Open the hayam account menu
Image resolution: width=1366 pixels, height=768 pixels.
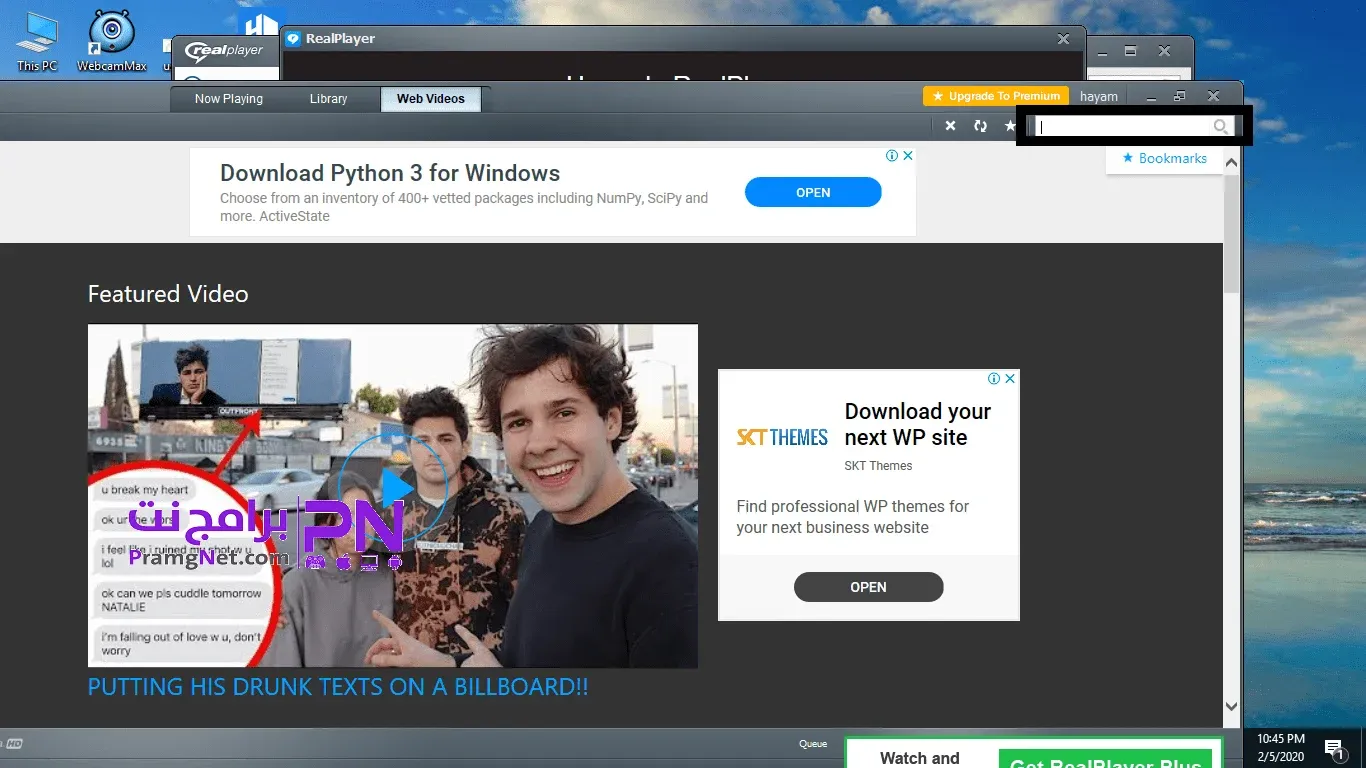(1099, 97)
